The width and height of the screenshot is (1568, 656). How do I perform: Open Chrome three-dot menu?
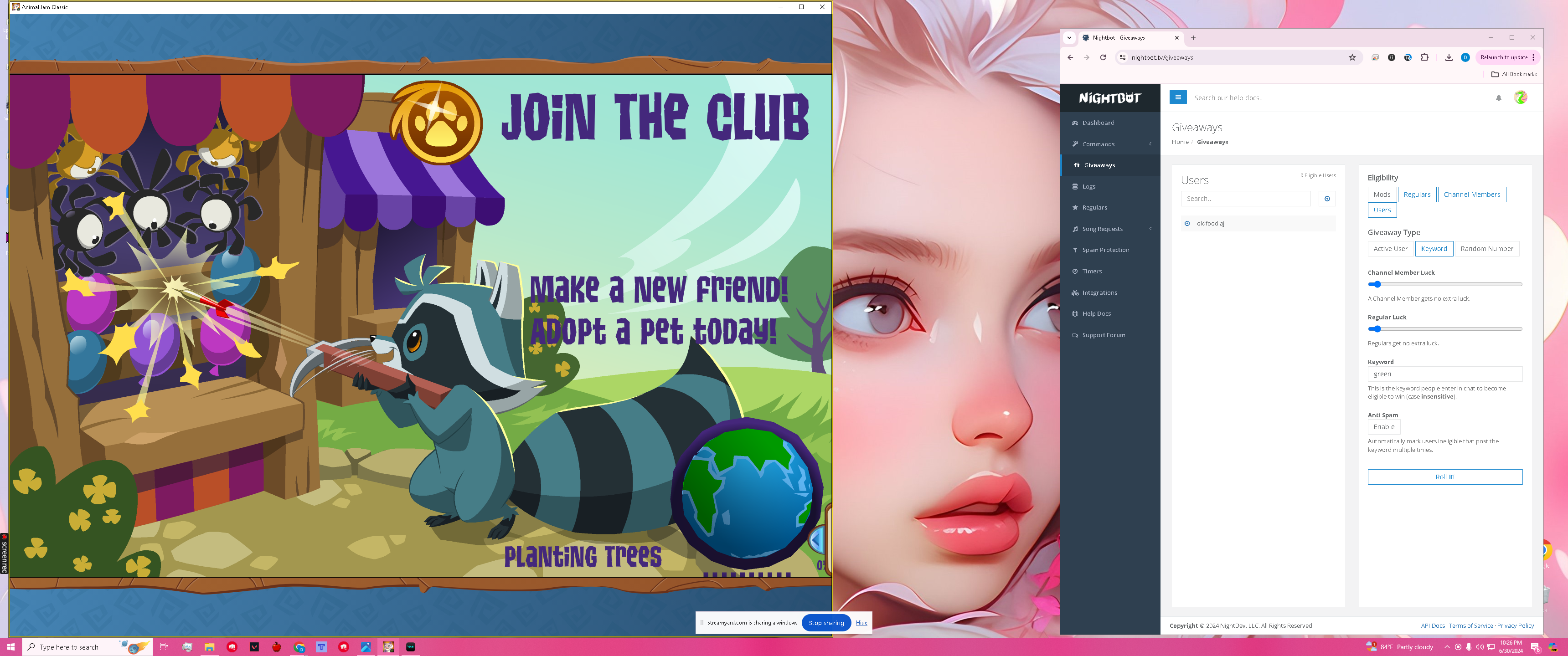[1533, 58]
